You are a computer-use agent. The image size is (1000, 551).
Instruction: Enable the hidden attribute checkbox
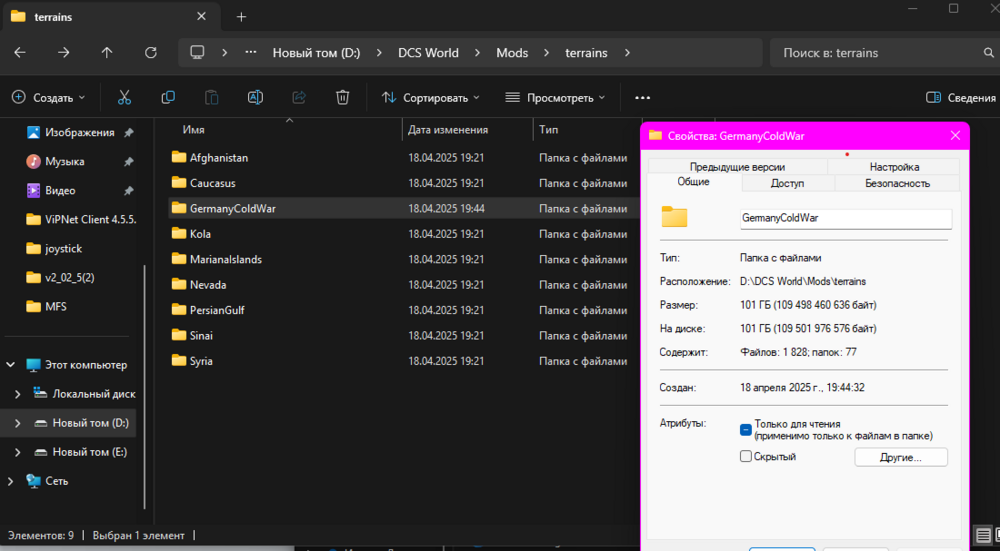(746, 456)
